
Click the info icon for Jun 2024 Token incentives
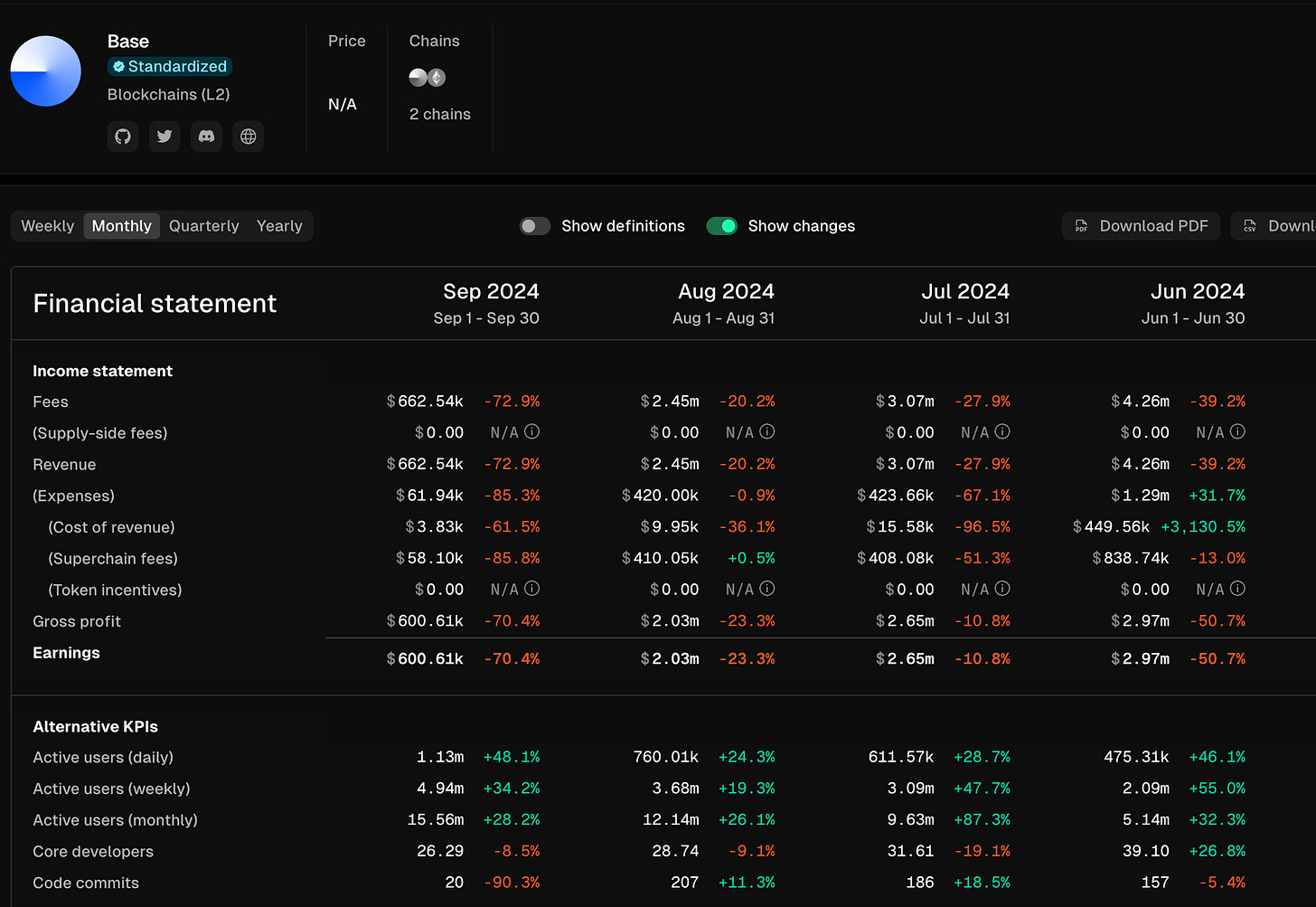point(1238,589)
